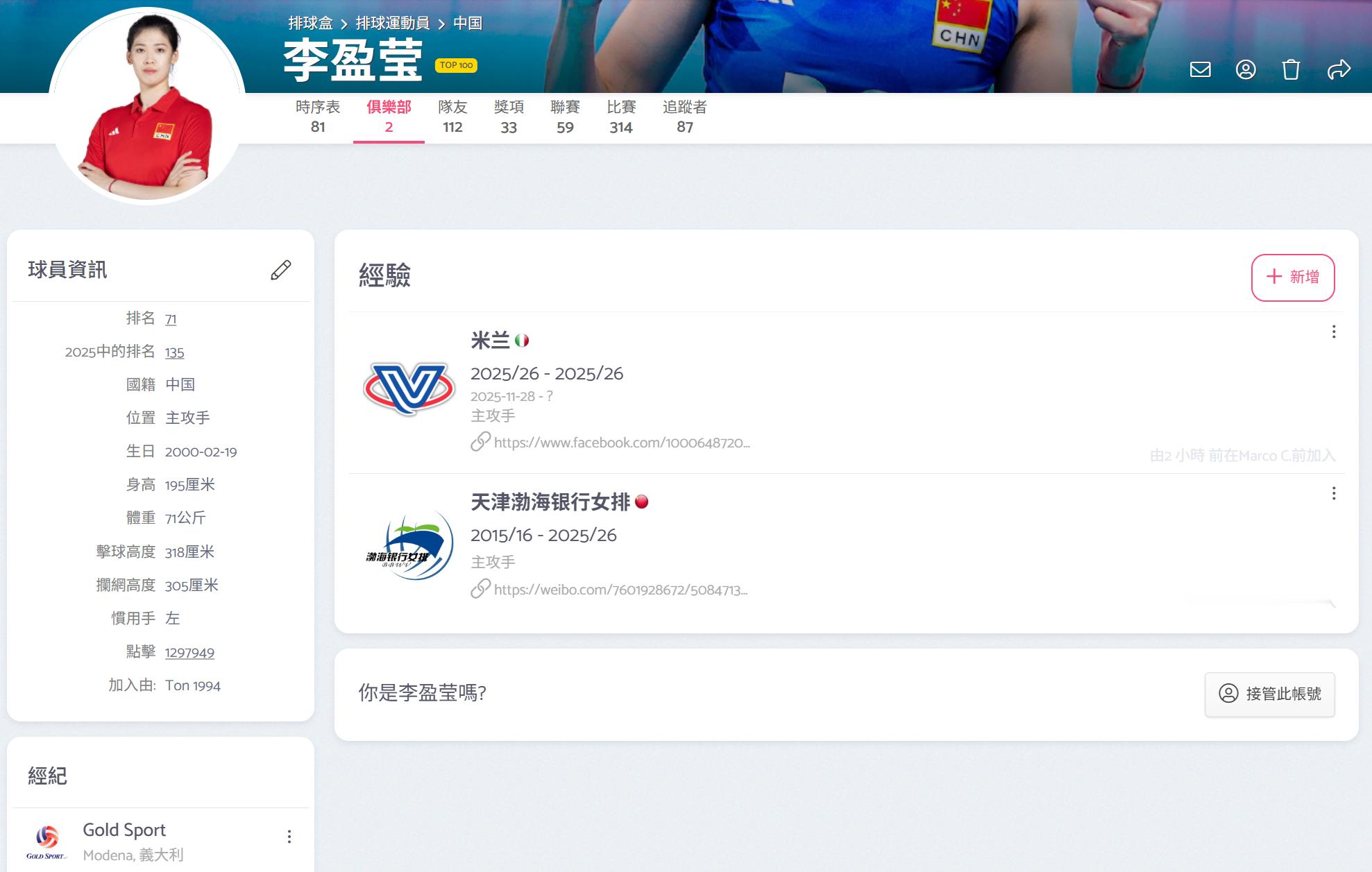
Task: Open the ranking link 71
Action: coord(171,319)
